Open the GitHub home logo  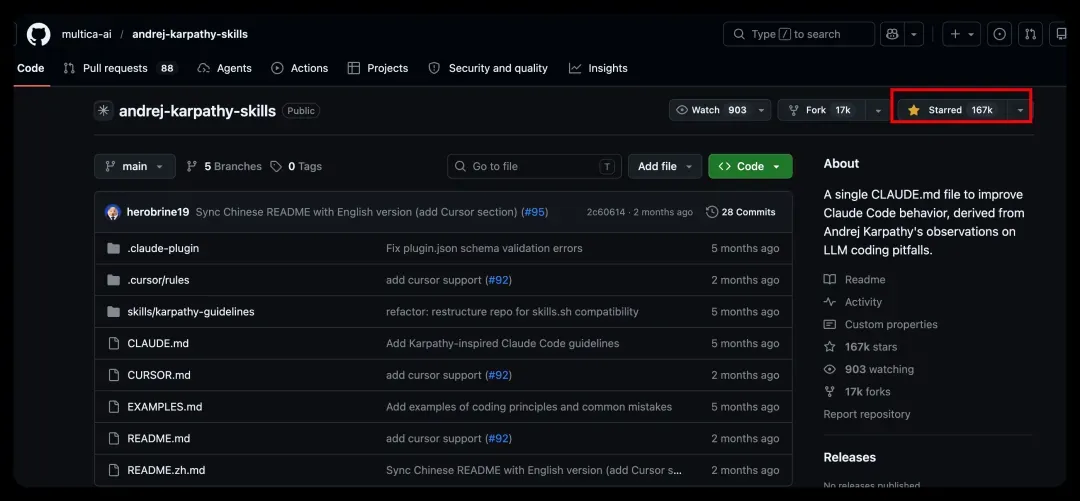(x=39, y=34)
